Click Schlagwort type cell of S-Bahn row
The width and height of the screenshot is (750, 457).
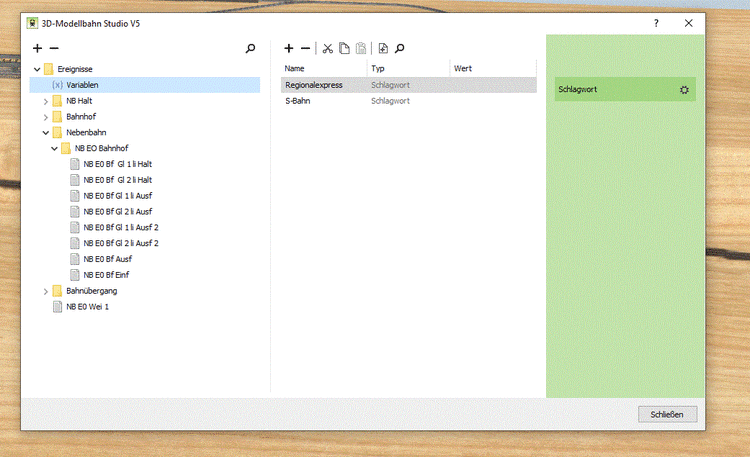coord(390,101)
